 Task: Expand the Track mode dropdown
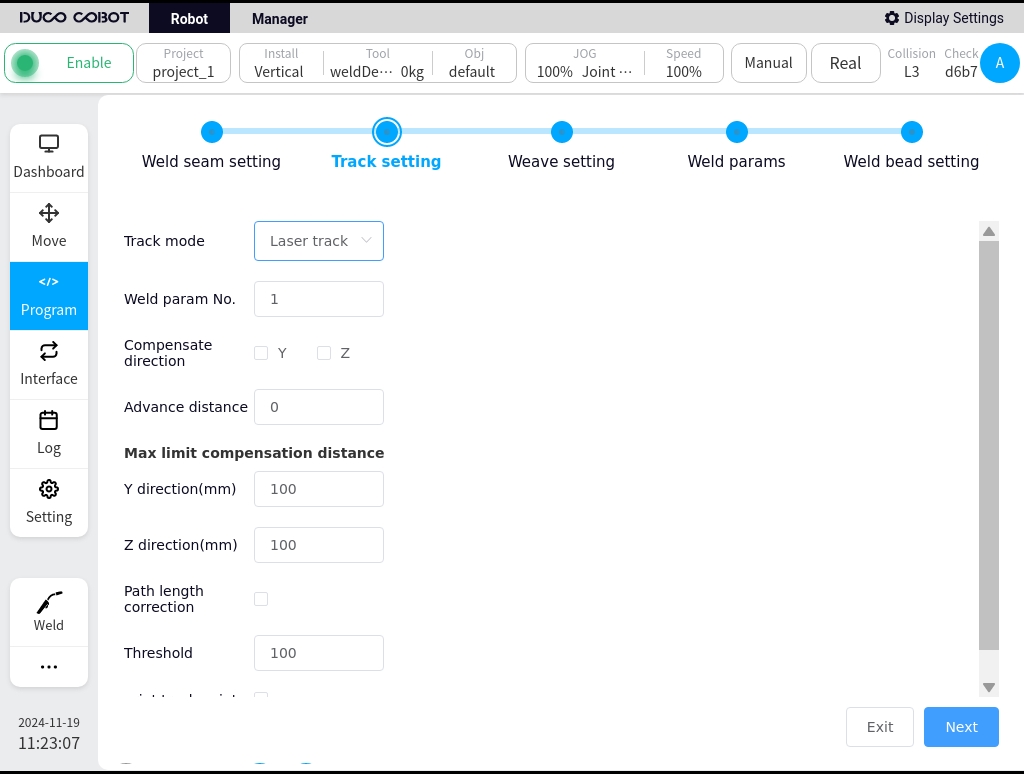click(x=319, y=241)
